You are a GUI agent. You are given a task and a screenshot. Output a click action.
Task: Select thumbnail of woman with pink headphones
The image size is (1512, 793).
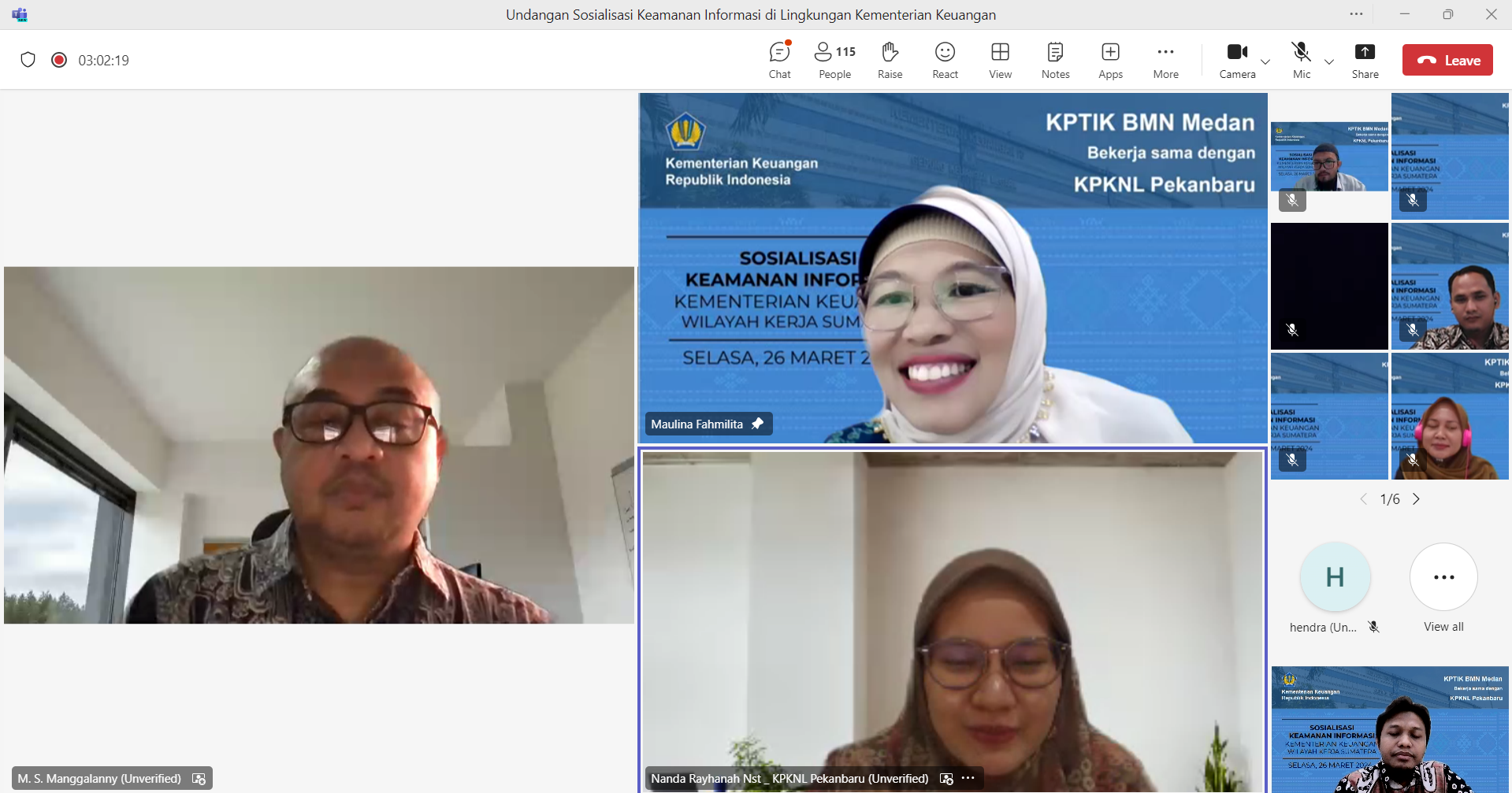click(x=1450, y=416)
